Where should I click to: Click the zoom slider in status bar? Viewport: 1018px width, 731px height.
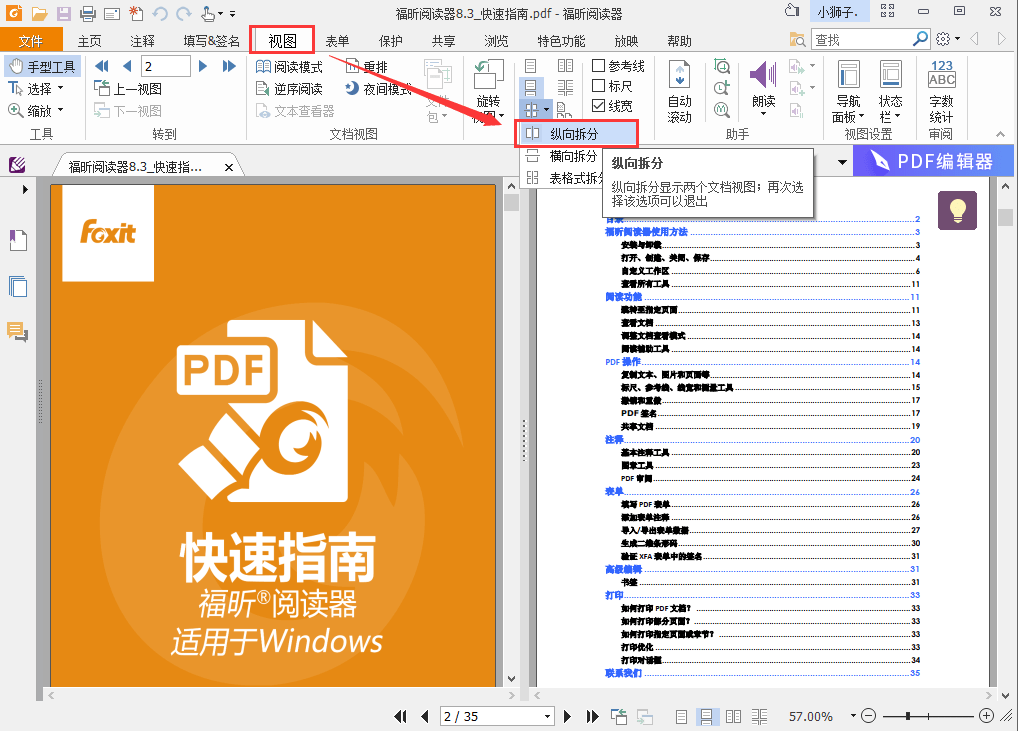click(x=926, y=716)
